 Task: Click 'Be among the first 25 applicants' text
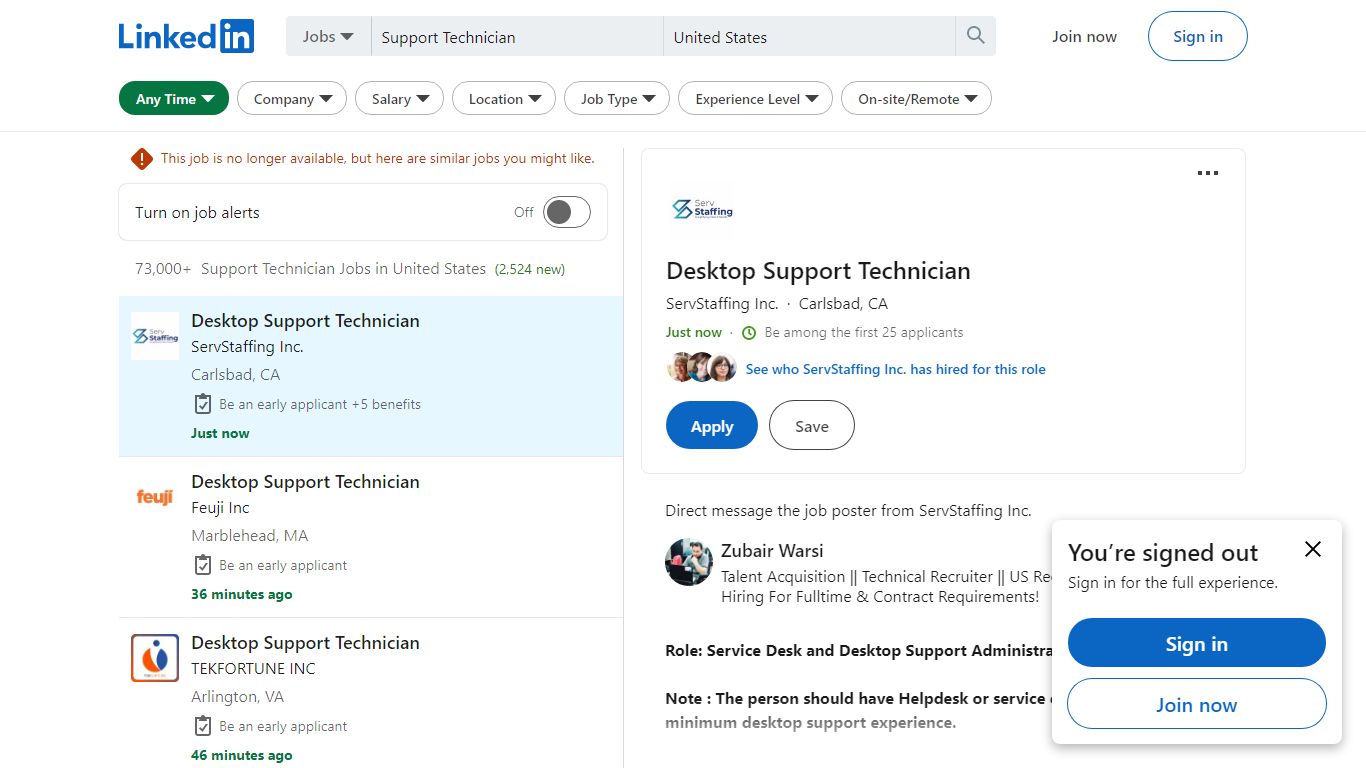click(x=864, y=333)
